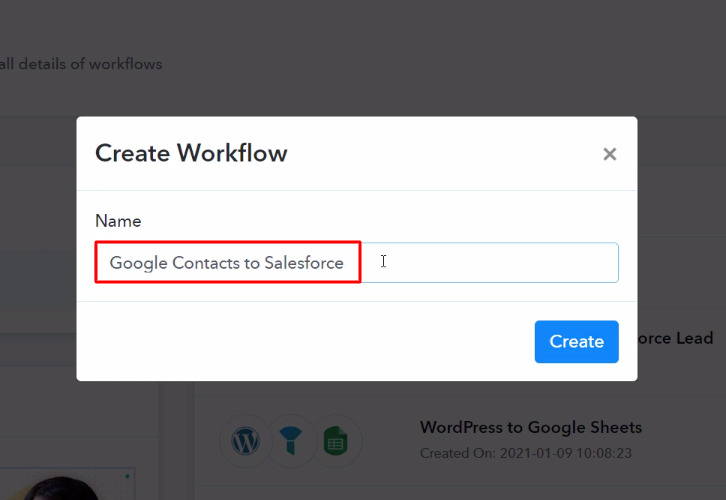Click the 'Create Workflow' dialog title
The image size is (726, 500).
pyautogui.click(x=191, y=153)
